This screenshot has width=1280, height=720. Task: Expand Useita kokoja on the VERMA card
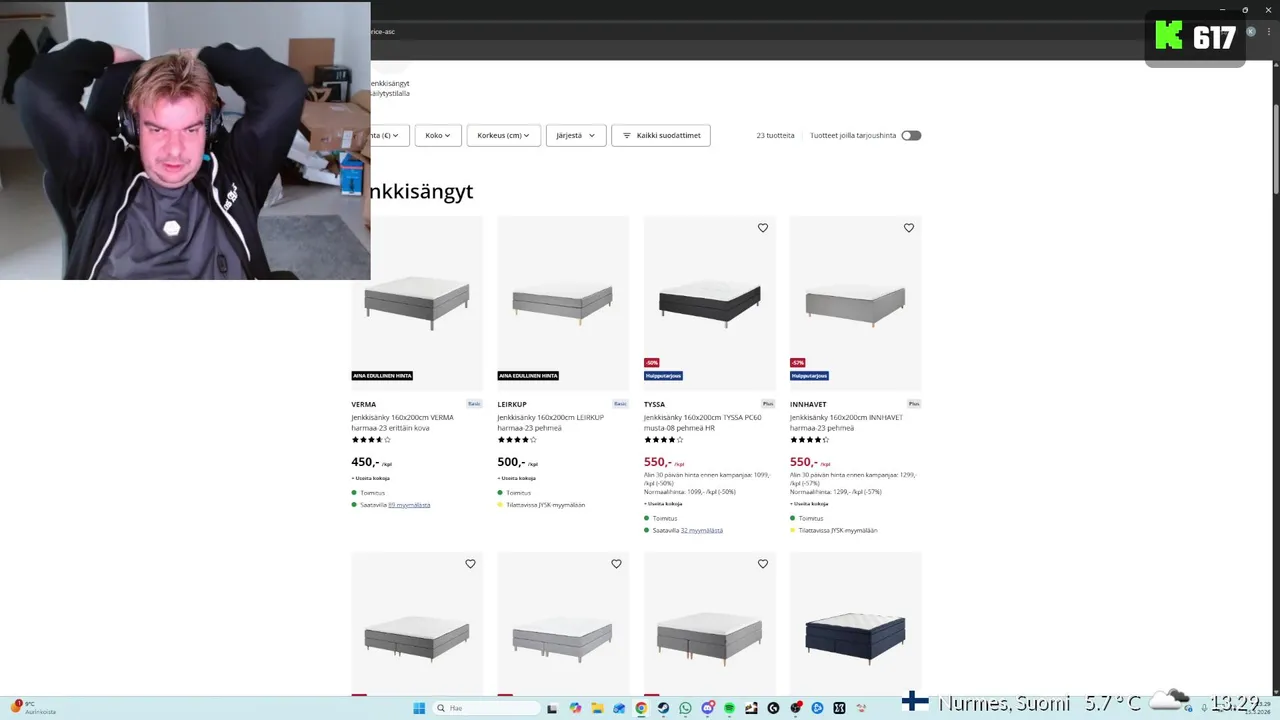click(371, 478)
